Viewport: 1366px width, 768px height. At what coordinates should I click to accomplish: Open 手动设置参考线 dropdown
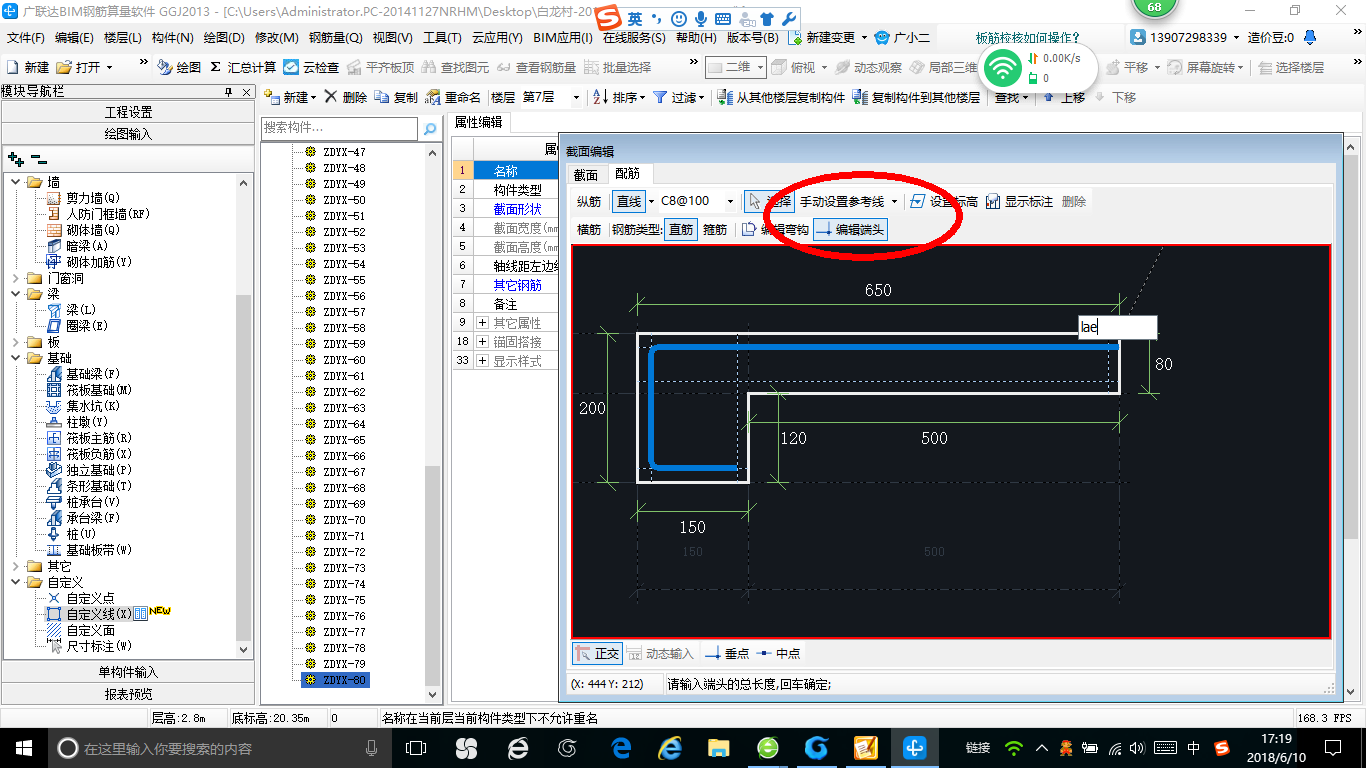click(894, 201)
